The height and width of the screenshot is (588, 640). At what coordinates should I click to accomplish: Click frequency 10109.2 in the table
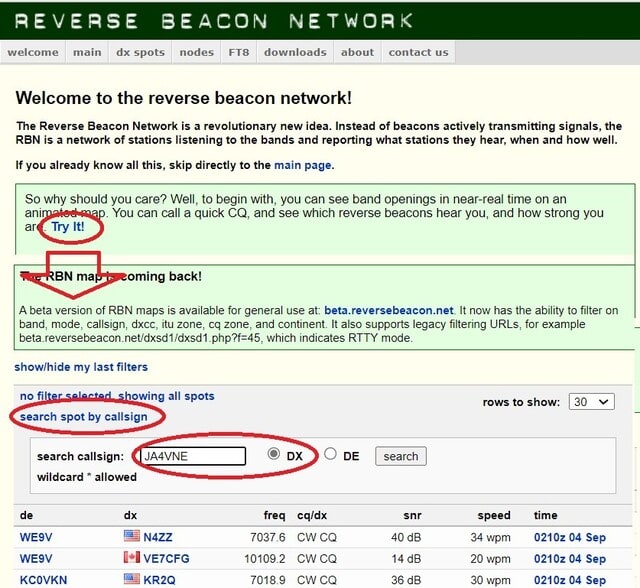coord(264,559)
